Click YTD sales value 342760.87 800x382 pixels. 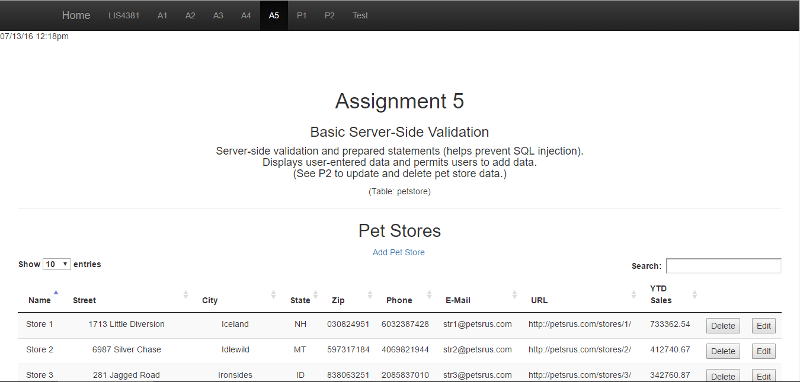coord(670,375)
